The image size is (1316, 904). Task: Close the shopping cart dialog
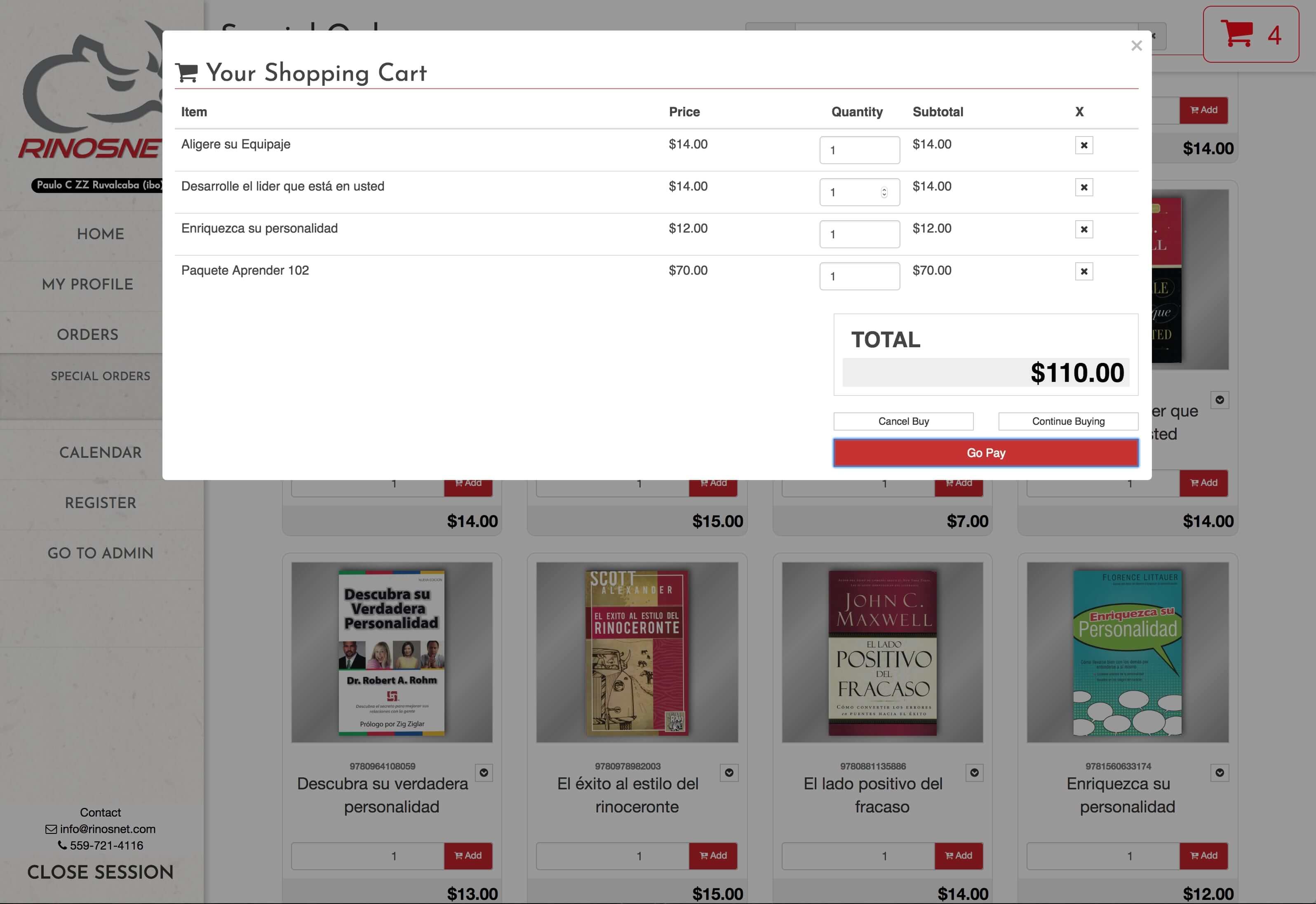click(1136, 46)
